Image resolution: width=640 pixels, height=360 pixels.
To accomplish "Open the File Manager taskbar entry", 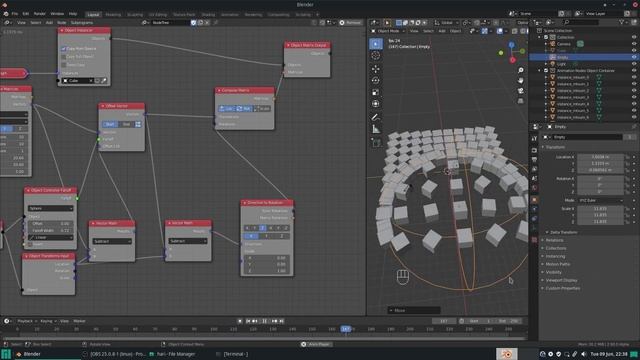I will [x=172, y=354].
